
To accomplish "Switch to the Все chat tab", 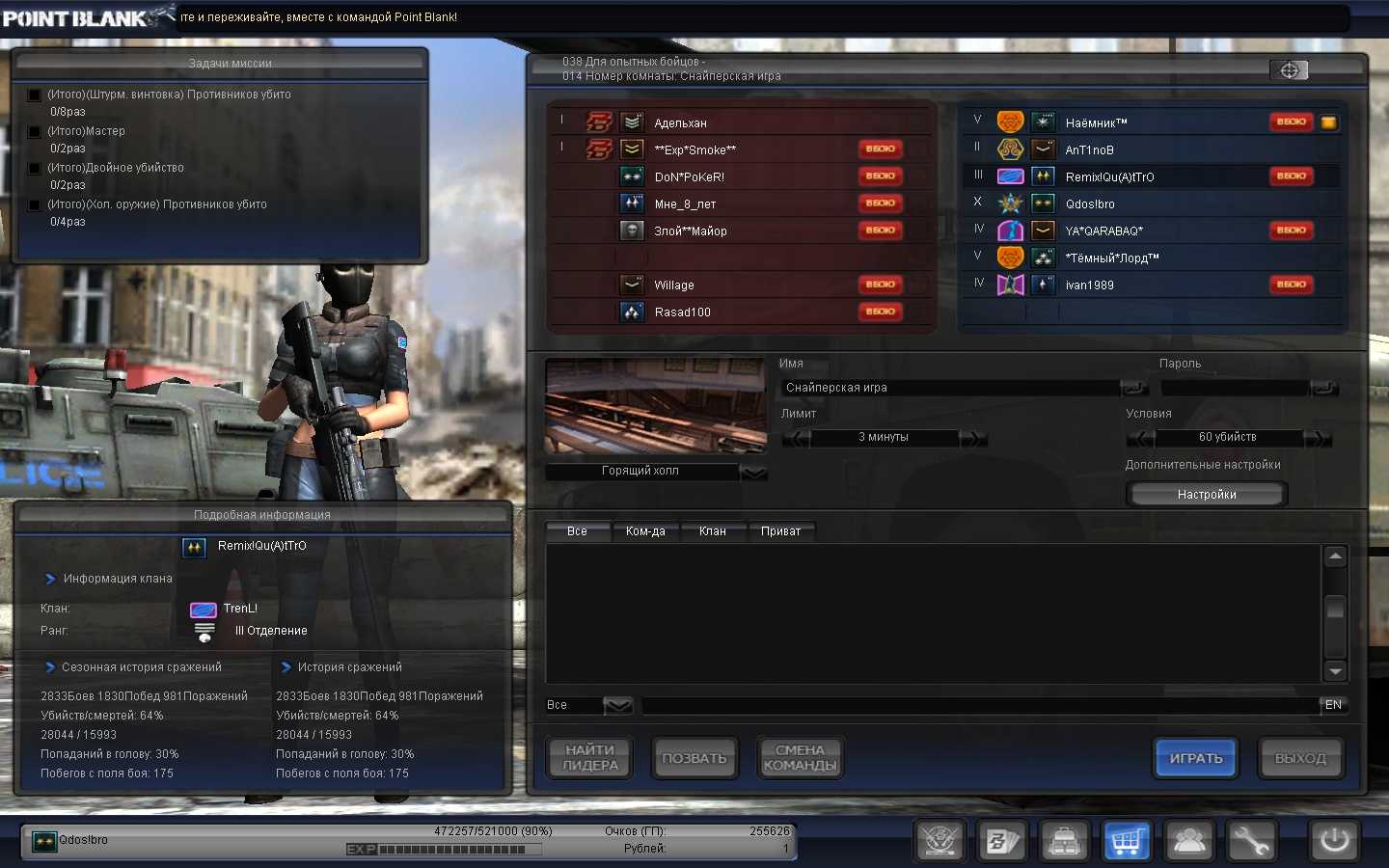I will click(577, 531).
